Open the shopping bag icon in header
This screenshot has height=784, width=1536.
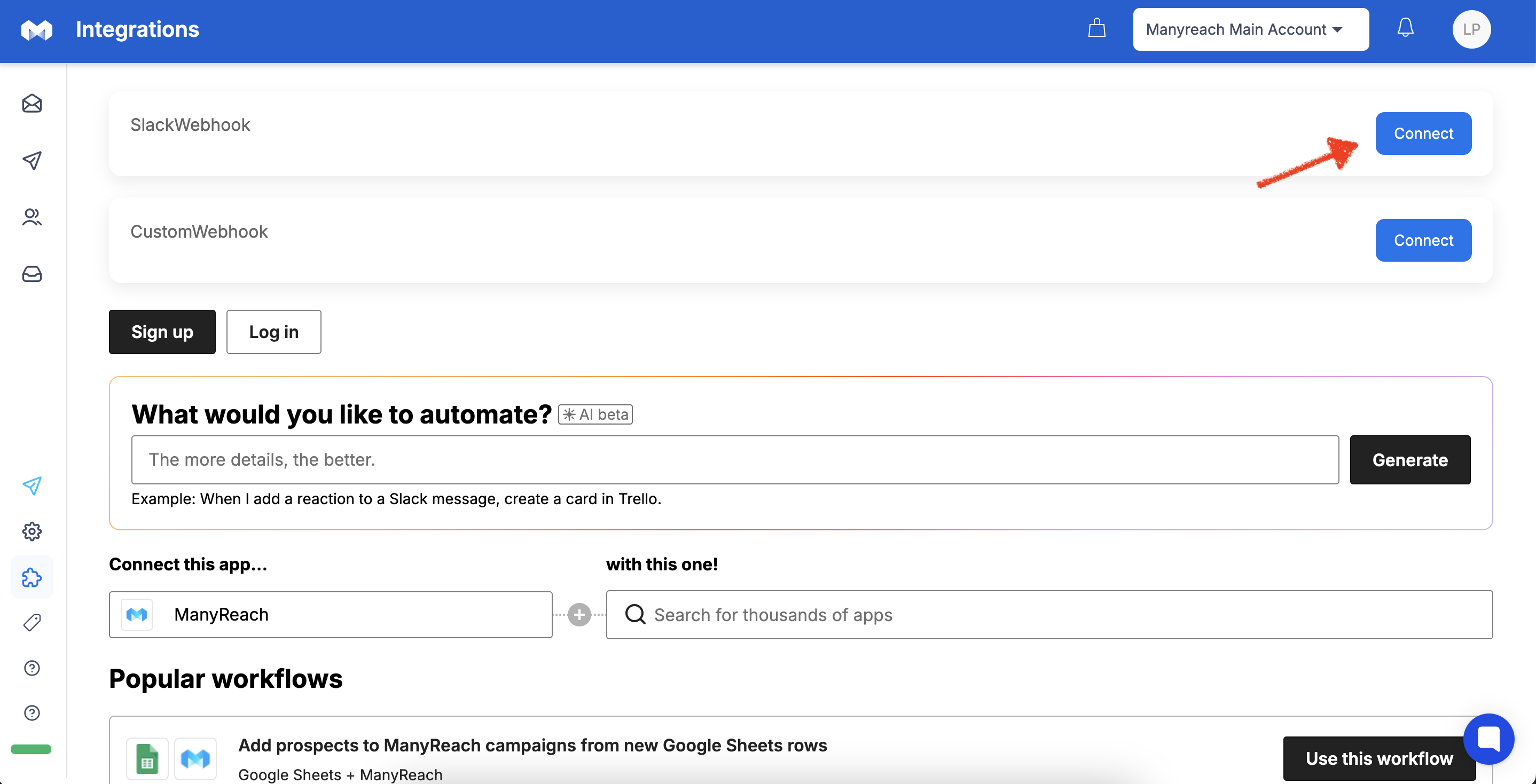1096,28
